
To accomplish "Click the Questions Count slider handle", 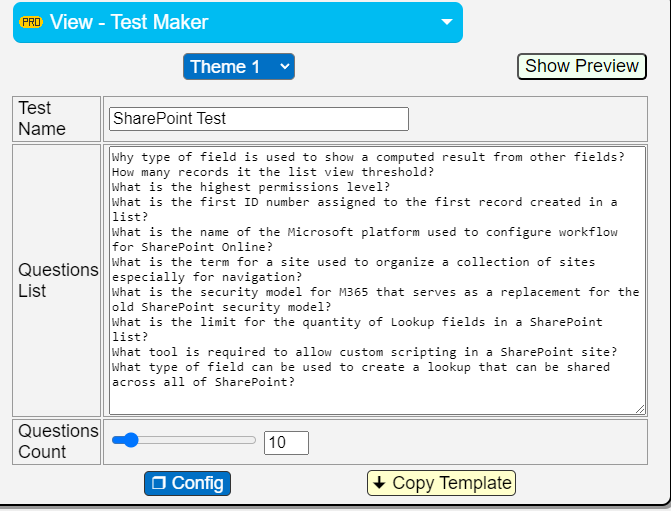I will [x=131, y=440].
